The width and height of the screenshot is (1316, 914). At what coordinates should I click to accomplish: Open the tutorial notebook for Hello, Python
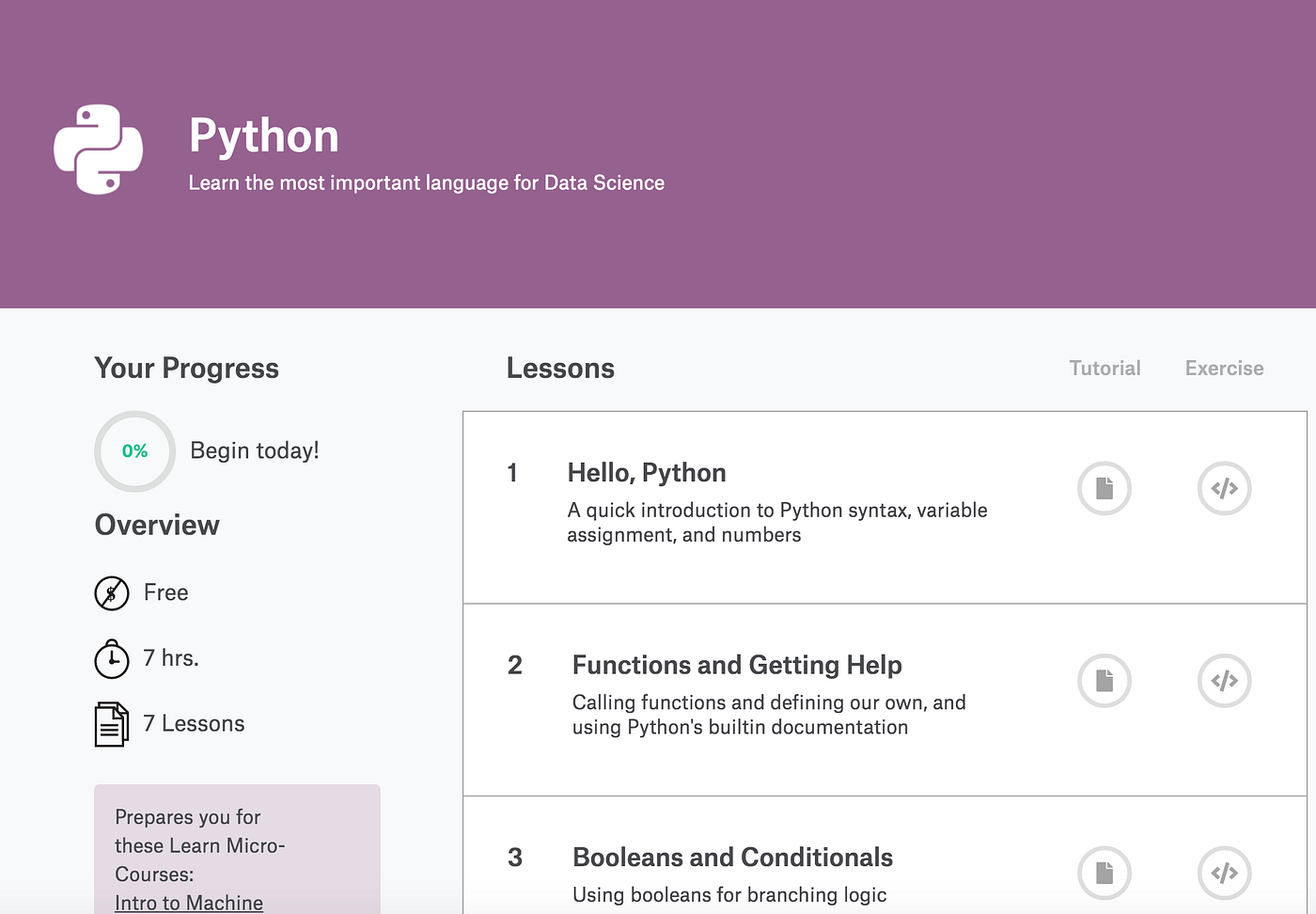[x=1104, y=488]
